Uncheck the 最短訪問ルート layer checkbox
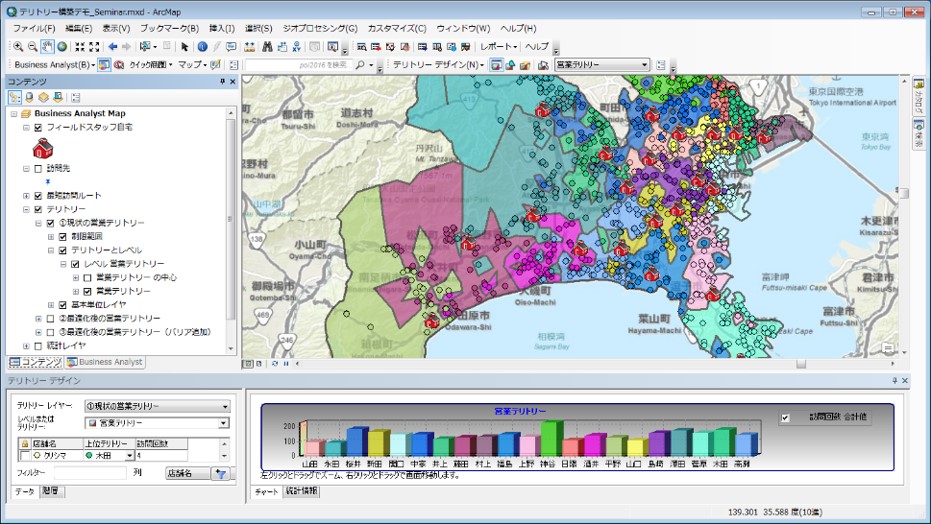Viewport: 931px width, 524px height. coord(38,196)
